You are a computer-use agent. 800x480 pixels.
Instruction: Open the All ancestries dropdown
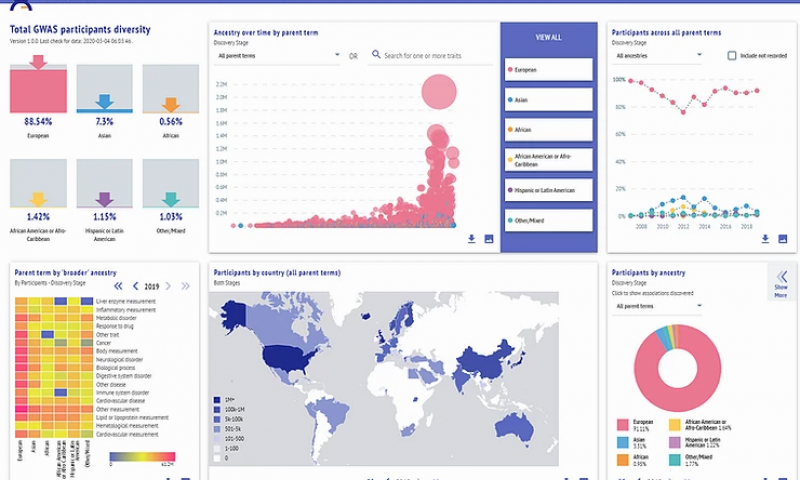click(658, 56)
